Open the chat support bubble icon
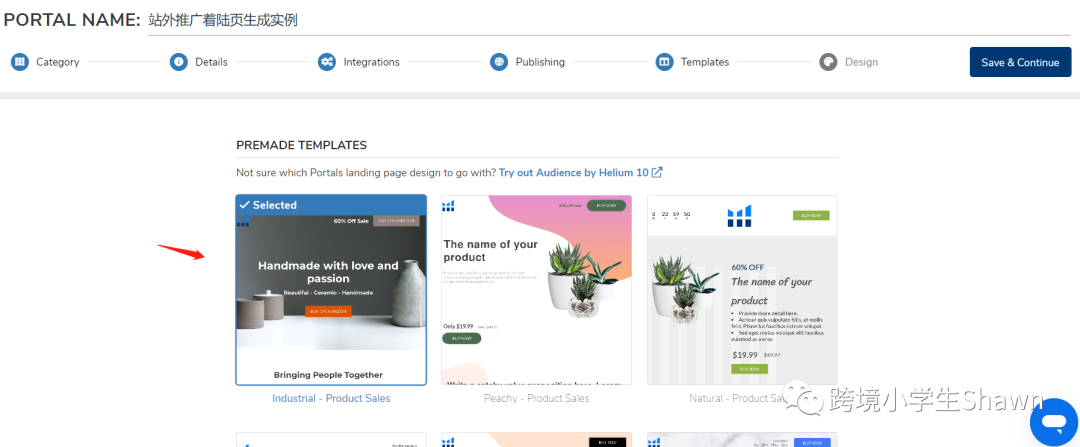1080x447 pixels. point(1054,422)
